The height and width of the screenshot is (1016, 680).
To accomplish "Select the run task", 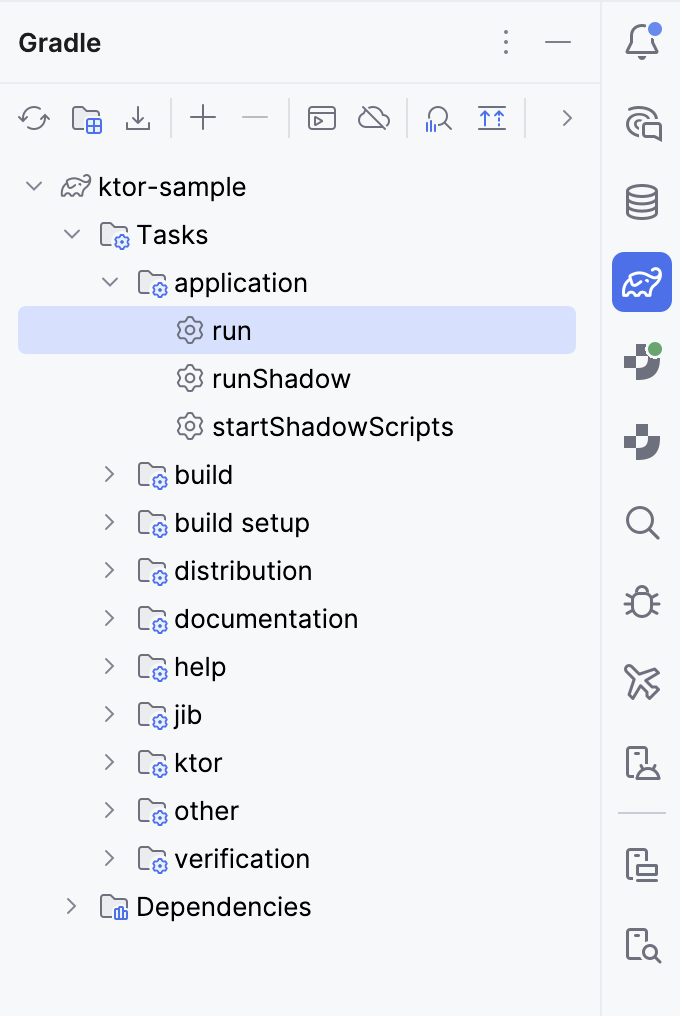I will tap(297, 330).
